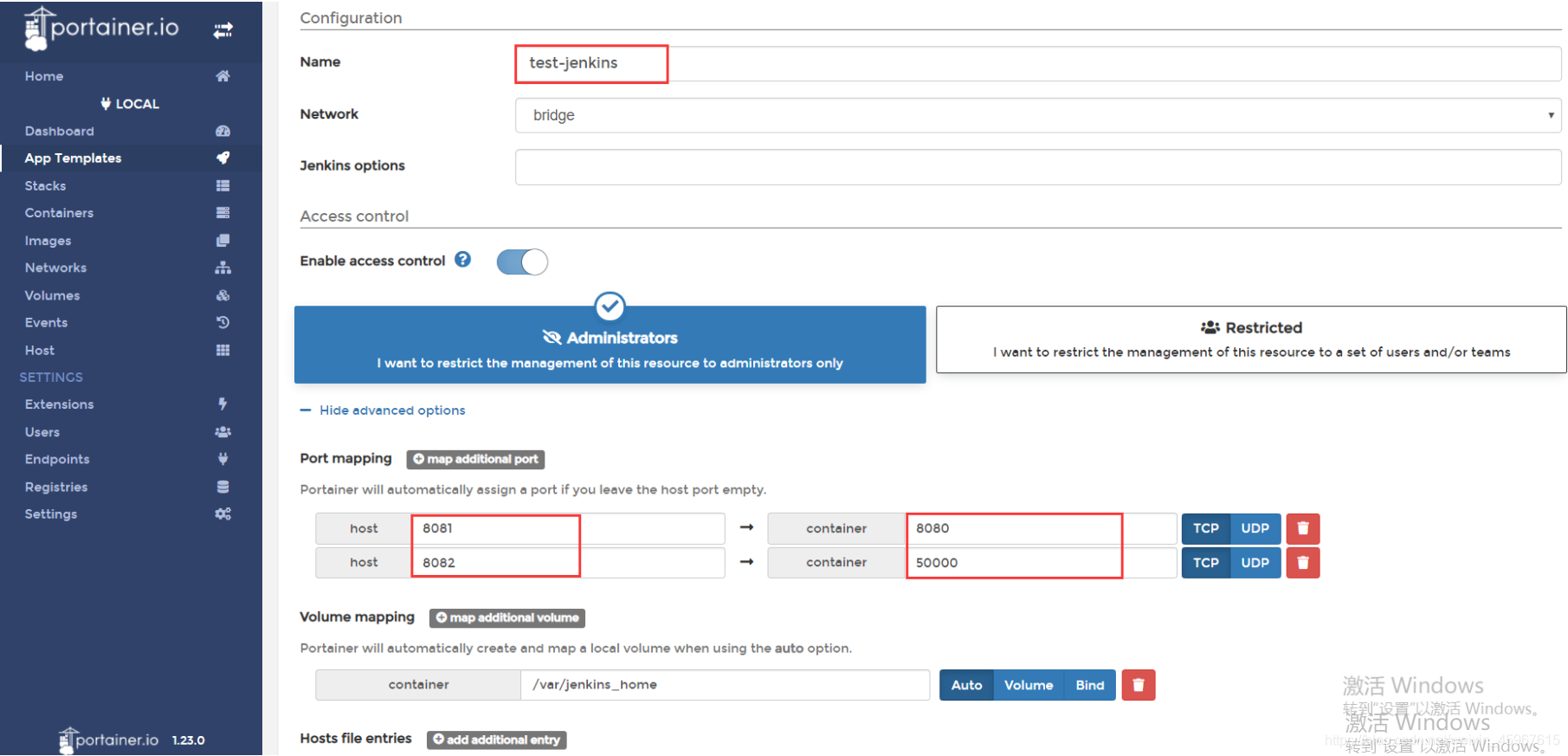
Task: Toggle sidebar collapse arrows icon
Action: point(223,30)
